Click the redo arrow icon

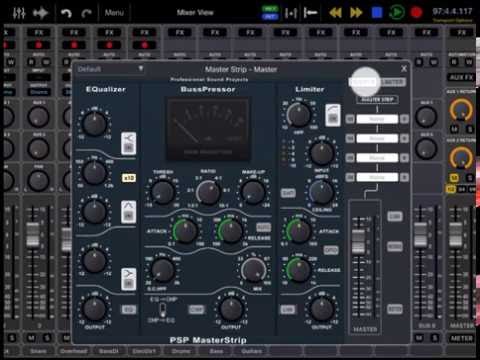[87, 13]
